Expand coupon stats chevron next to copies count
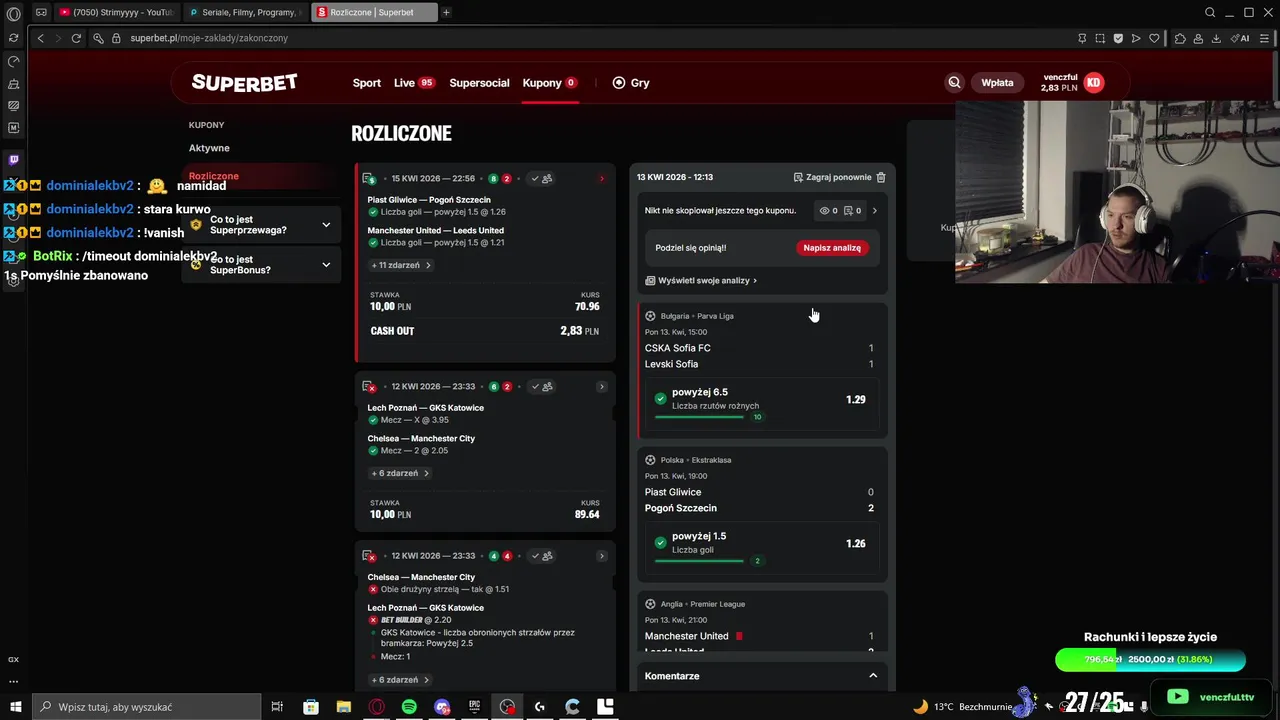 874,211
